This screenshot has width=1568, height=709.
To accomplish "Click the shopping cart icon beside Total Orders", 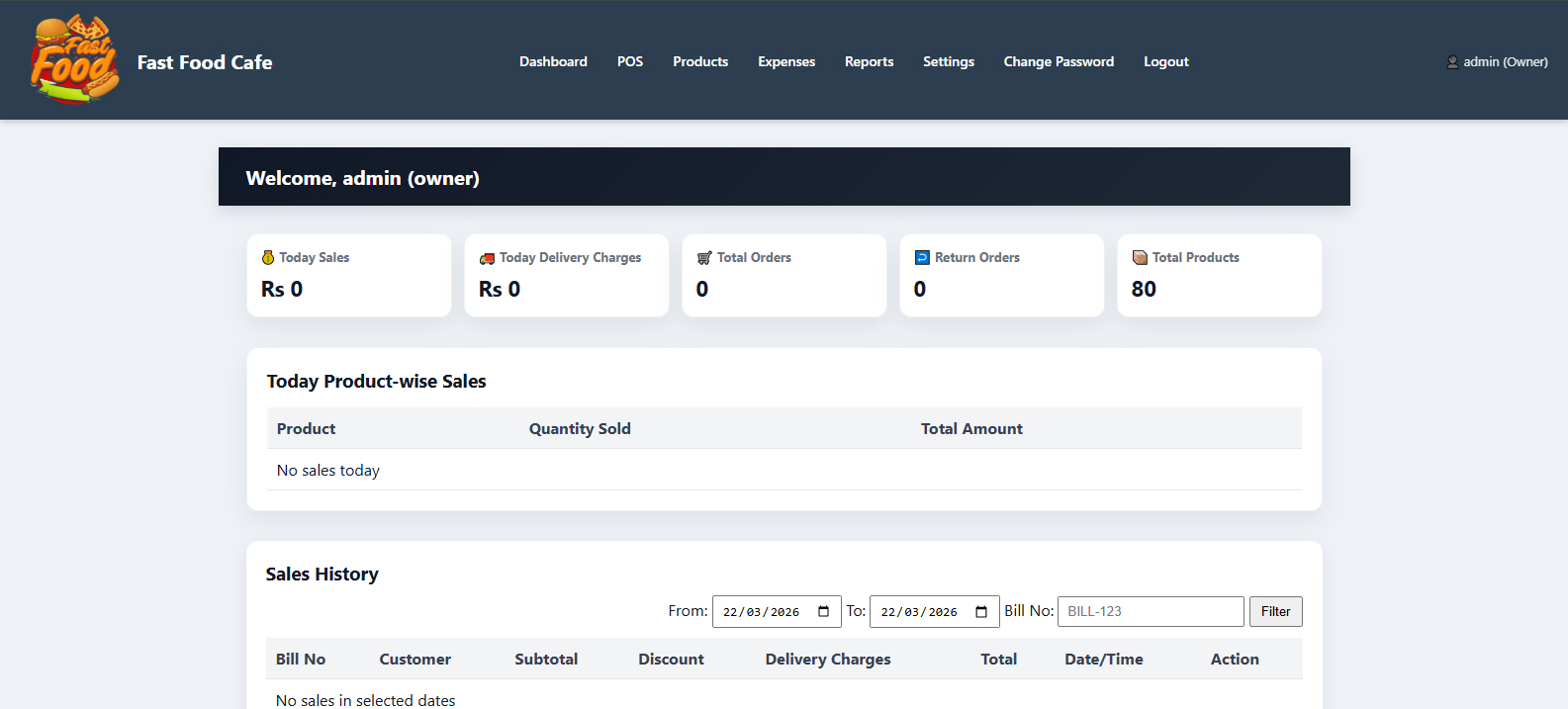I will 704,258.
